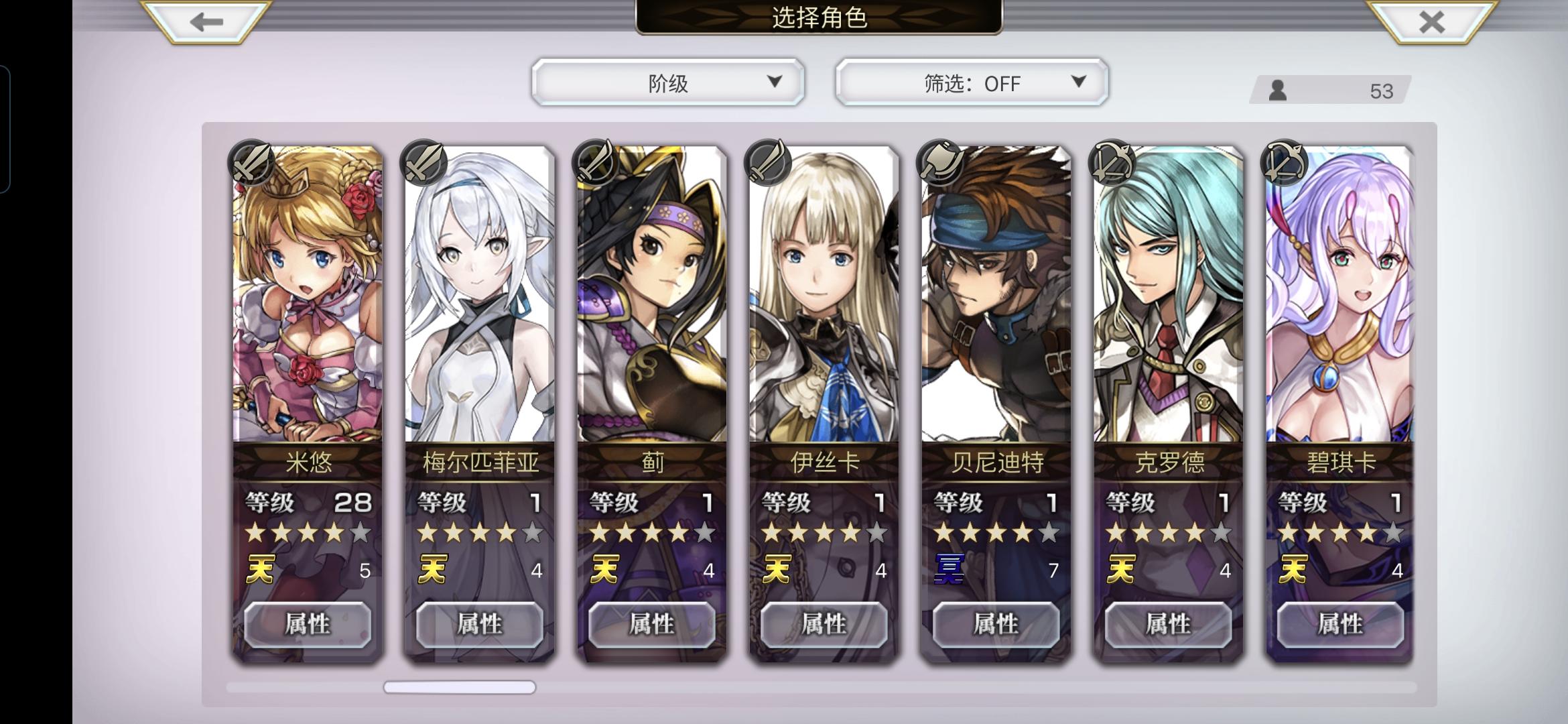The height and width of the screenshot is (724, 1568).
Task: Click the katana icon on 蓟's card
Action: 596,163
